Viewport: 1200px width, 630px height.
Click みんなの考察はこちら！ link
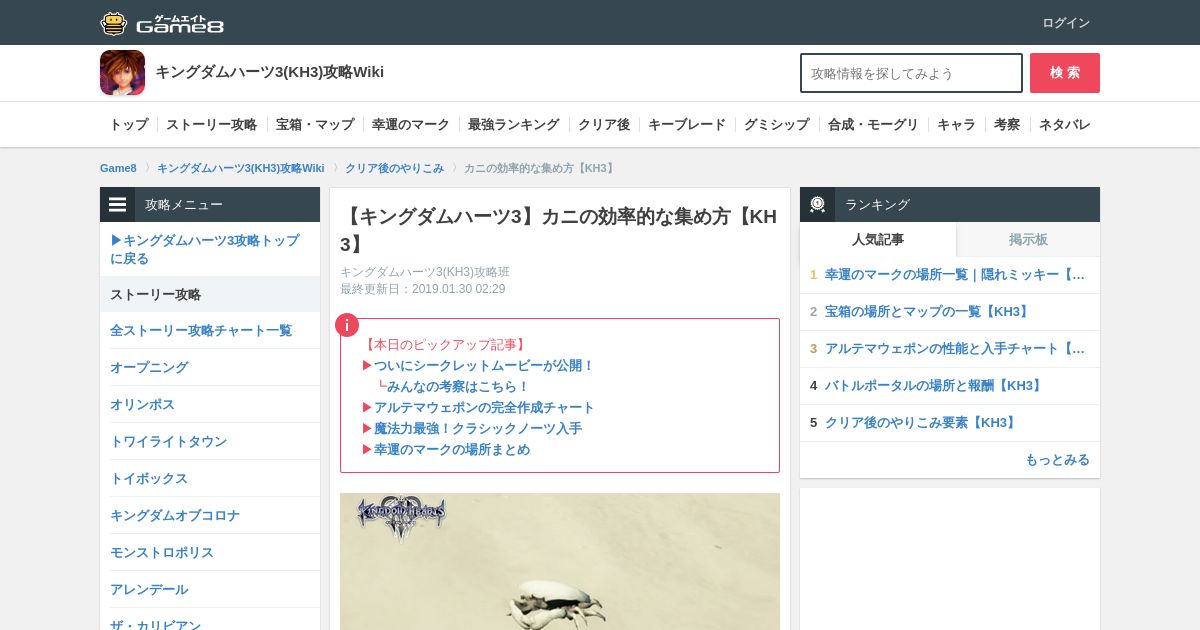pos(458,387)
